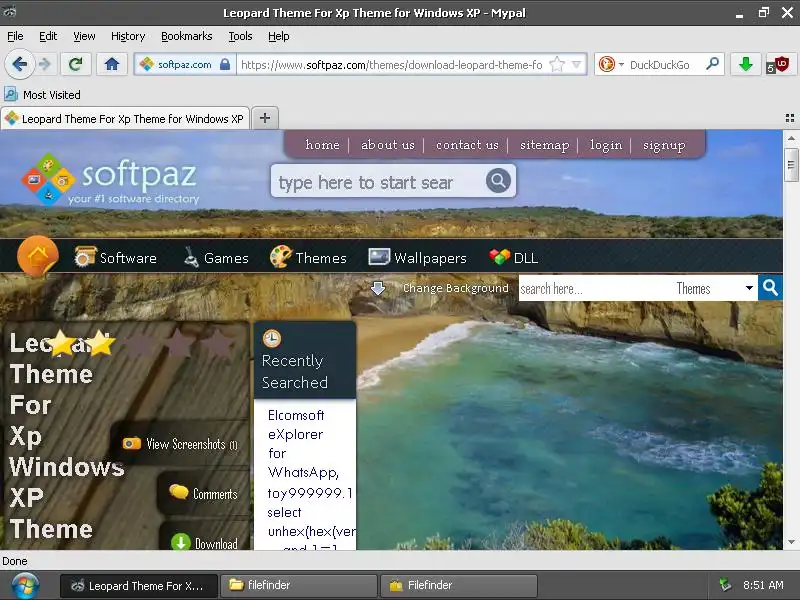Open the Themes category with the palette icon

pos(308,257)
